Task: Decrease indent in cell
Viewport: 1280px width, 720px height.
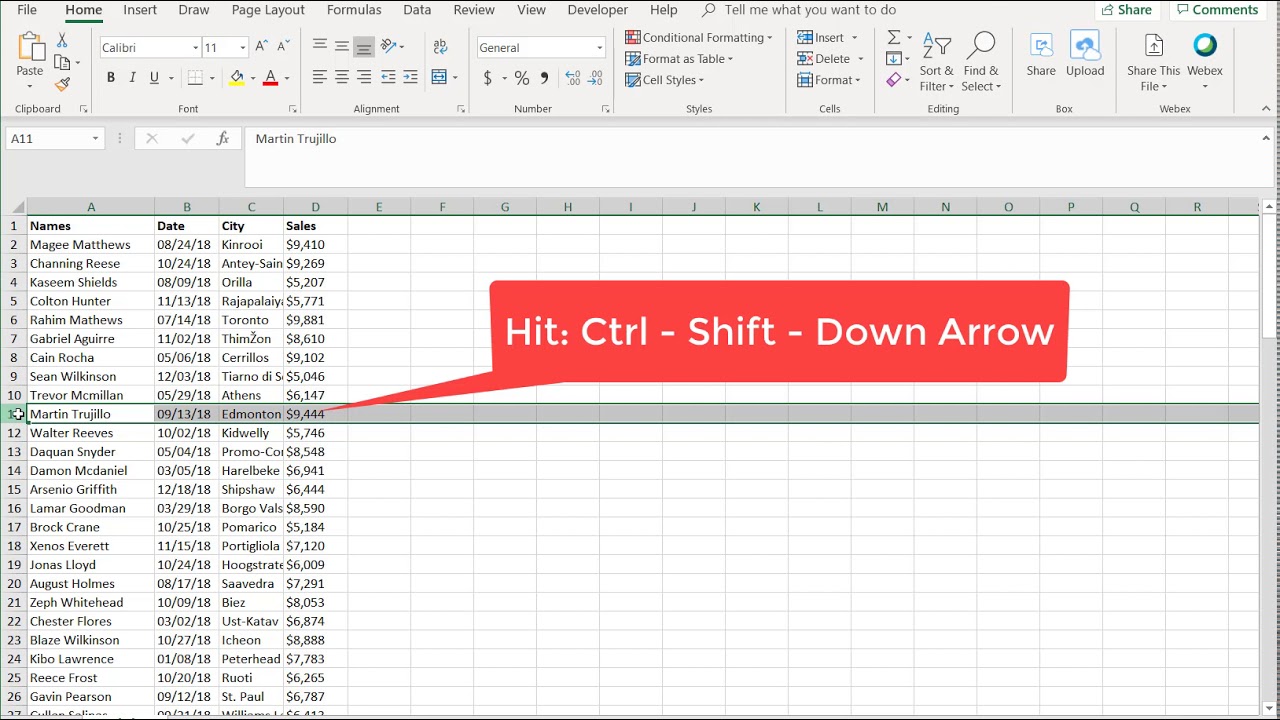Action: [389, 78]
